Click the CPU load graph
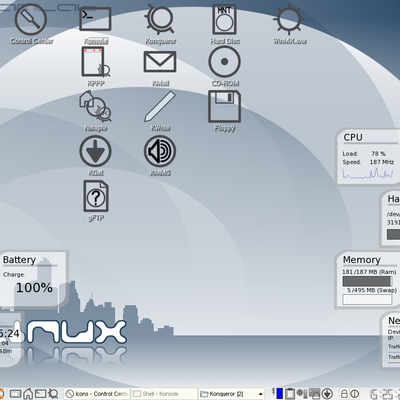The width and height of the screenshot is (400, 400). point(368,173)
